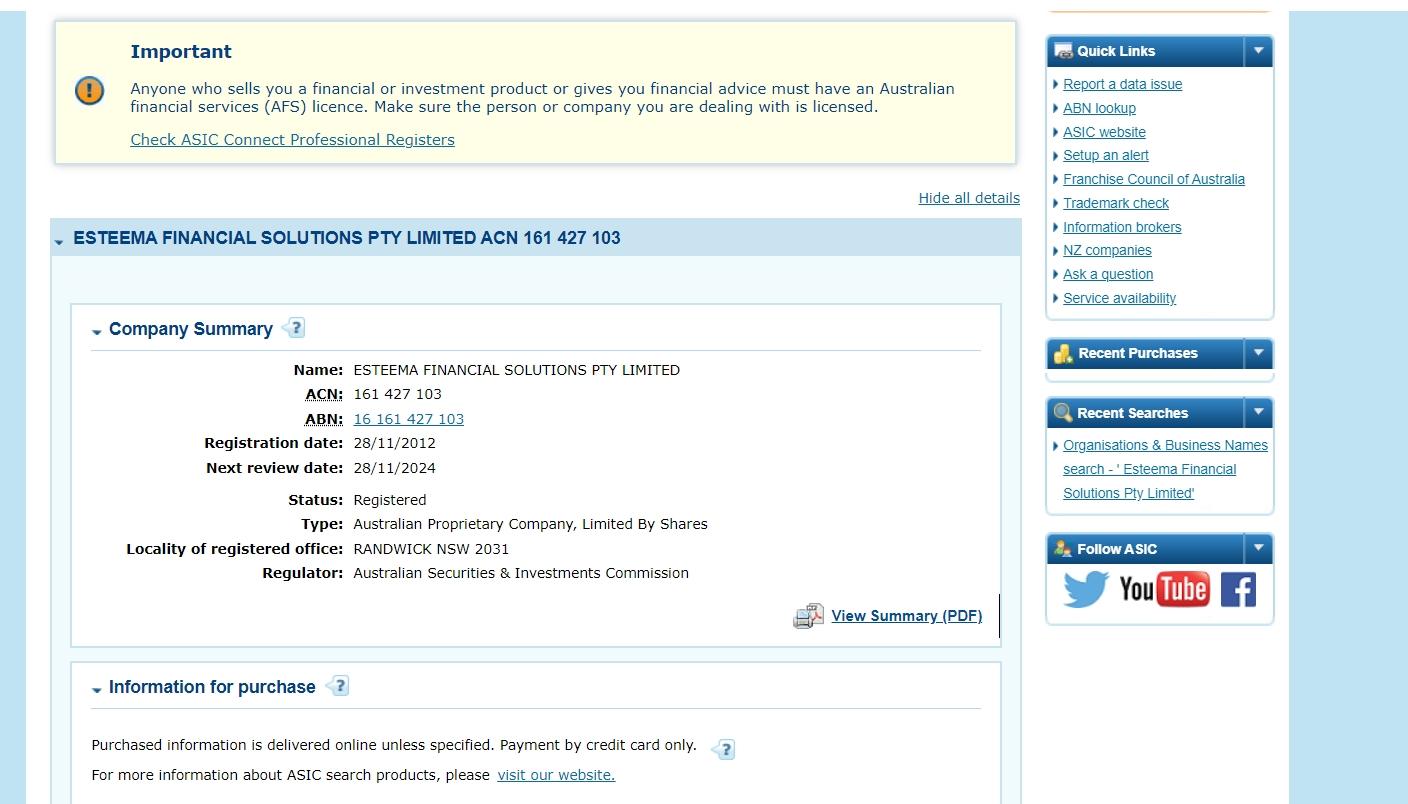Open Setup an alert quick link
Image resolution: width=1408 pixels, height=804 pixels.
tap(1105, 155)
